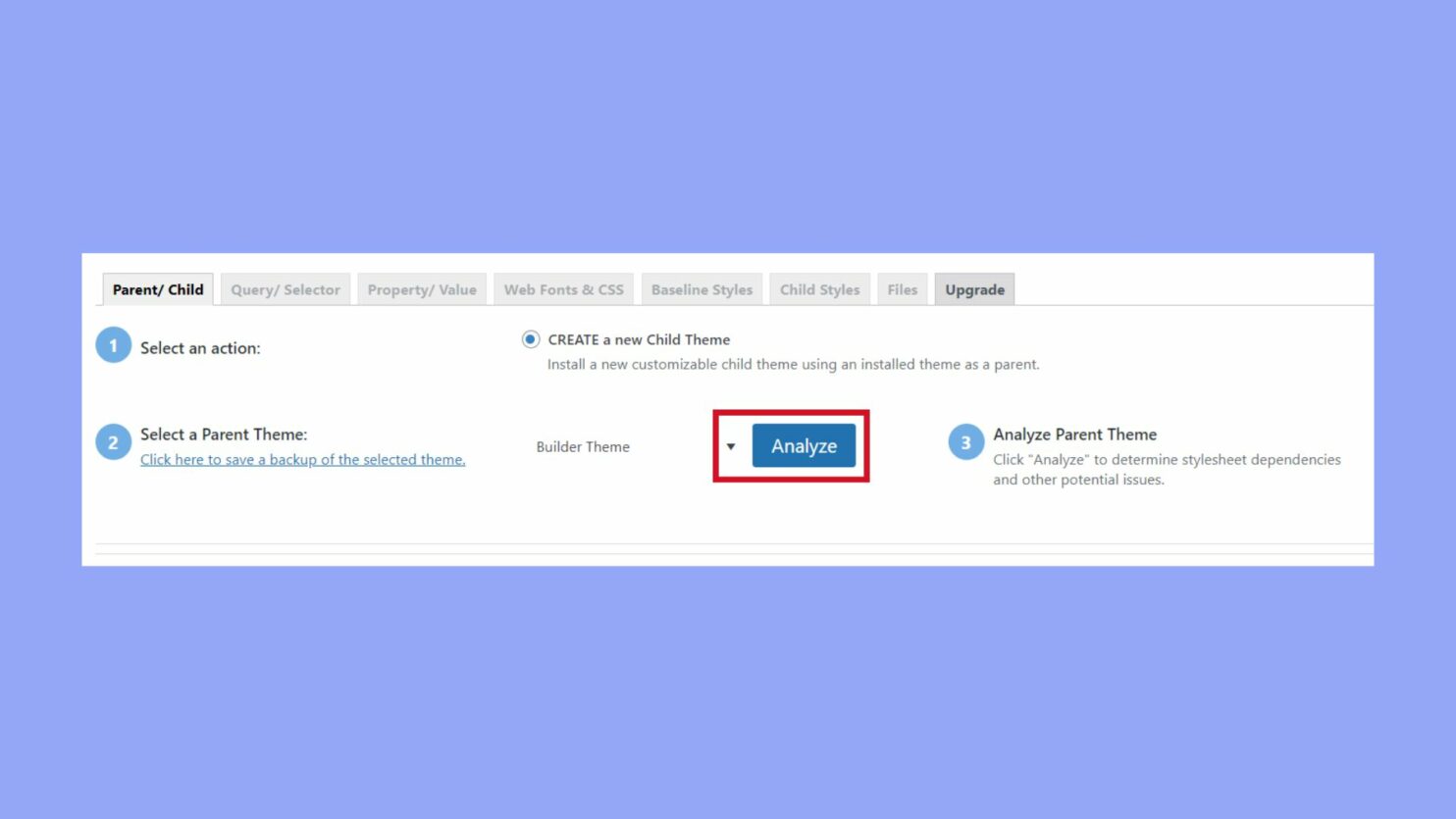
Task: Open the Child Styles tab
Action: point(819,289)
